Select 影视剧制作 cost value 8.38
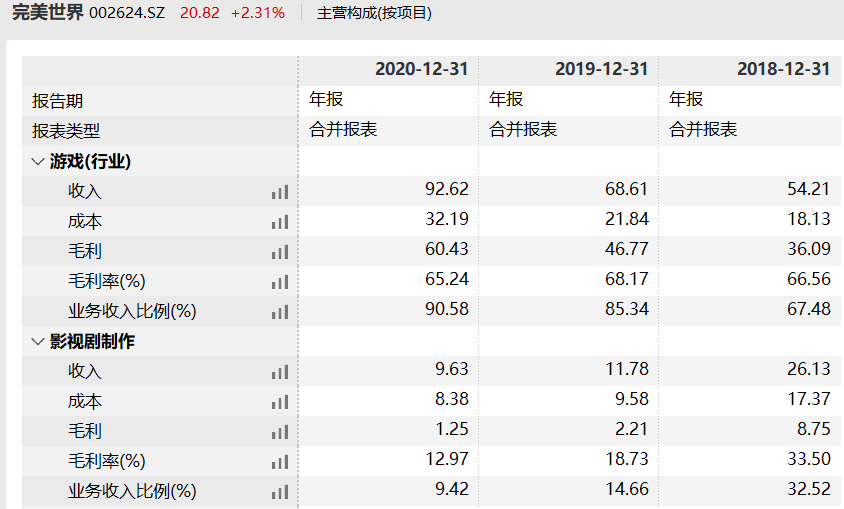This screenshot has height=509, width=844. [452, 399]
